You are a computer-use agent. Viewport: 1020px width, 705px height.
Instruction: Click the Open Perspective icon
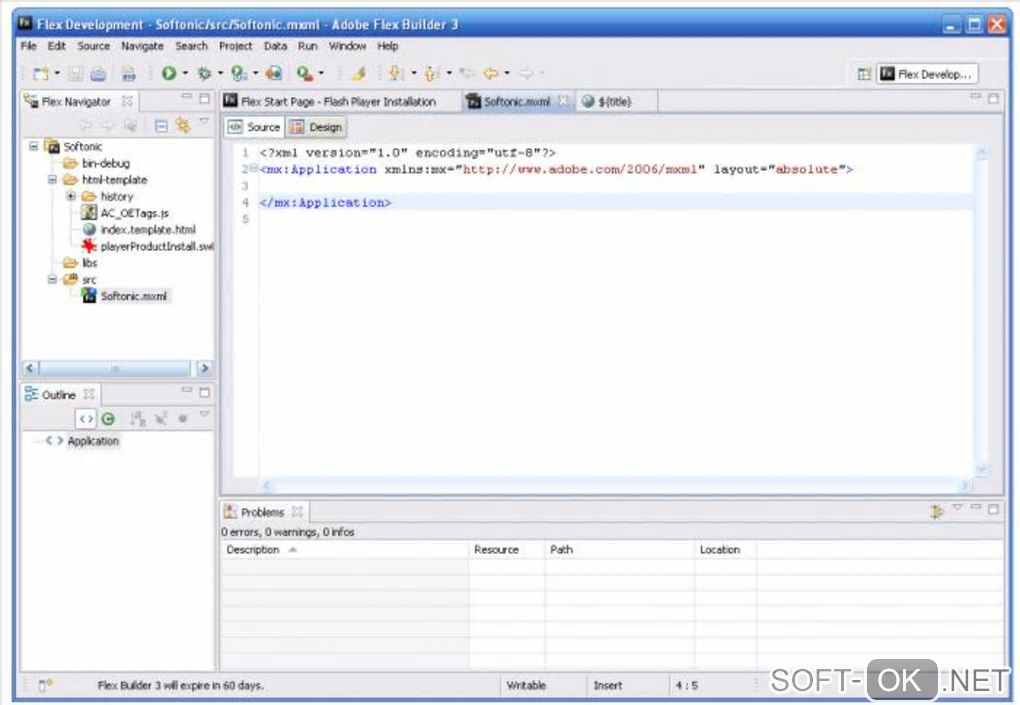pyautogui.click(x=864, y=74)
